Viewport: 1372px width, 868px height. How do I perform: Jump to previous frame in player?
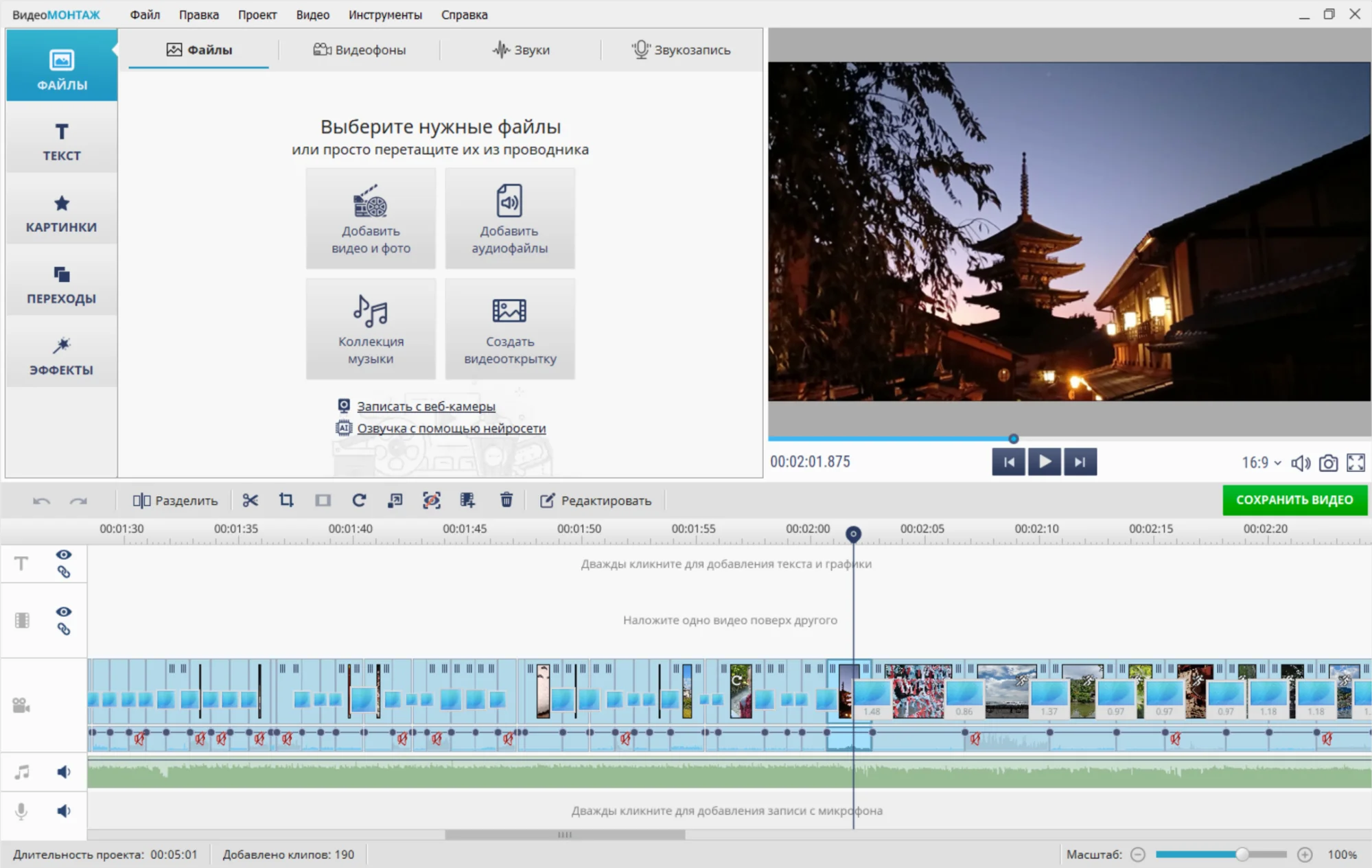tap(1008, 462)
